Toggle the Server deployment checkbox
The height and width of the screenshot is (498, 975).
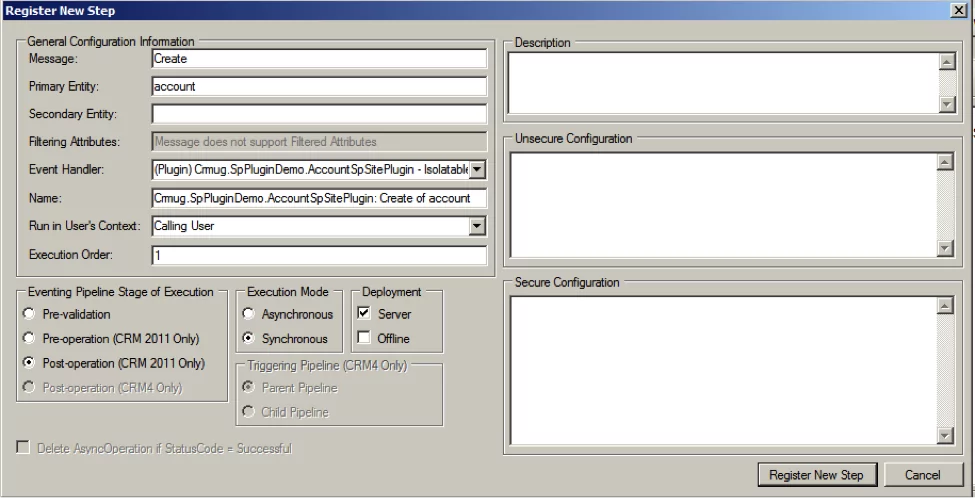[364, 313]
